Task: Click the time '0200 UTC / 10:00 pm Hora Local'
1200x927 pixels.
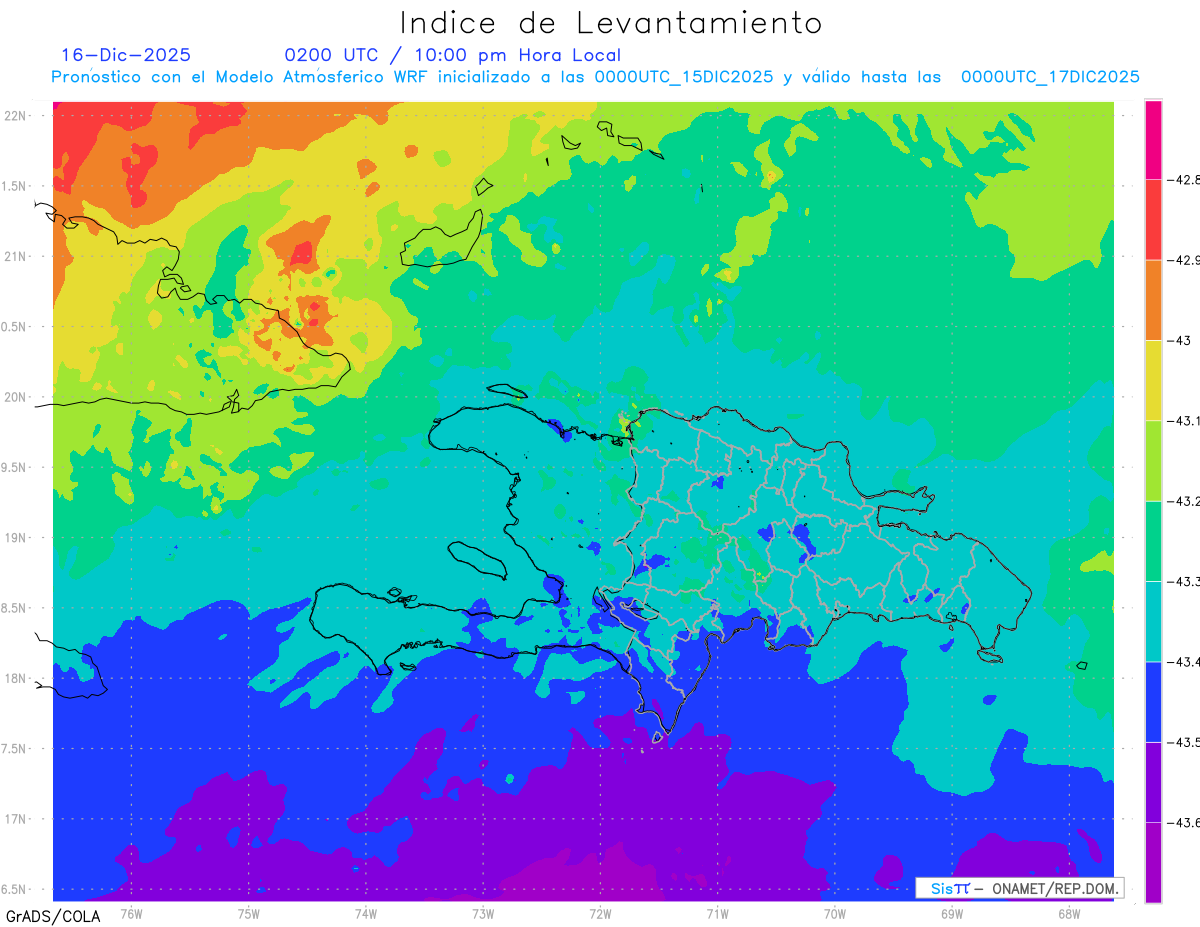Action: (453, 55)
